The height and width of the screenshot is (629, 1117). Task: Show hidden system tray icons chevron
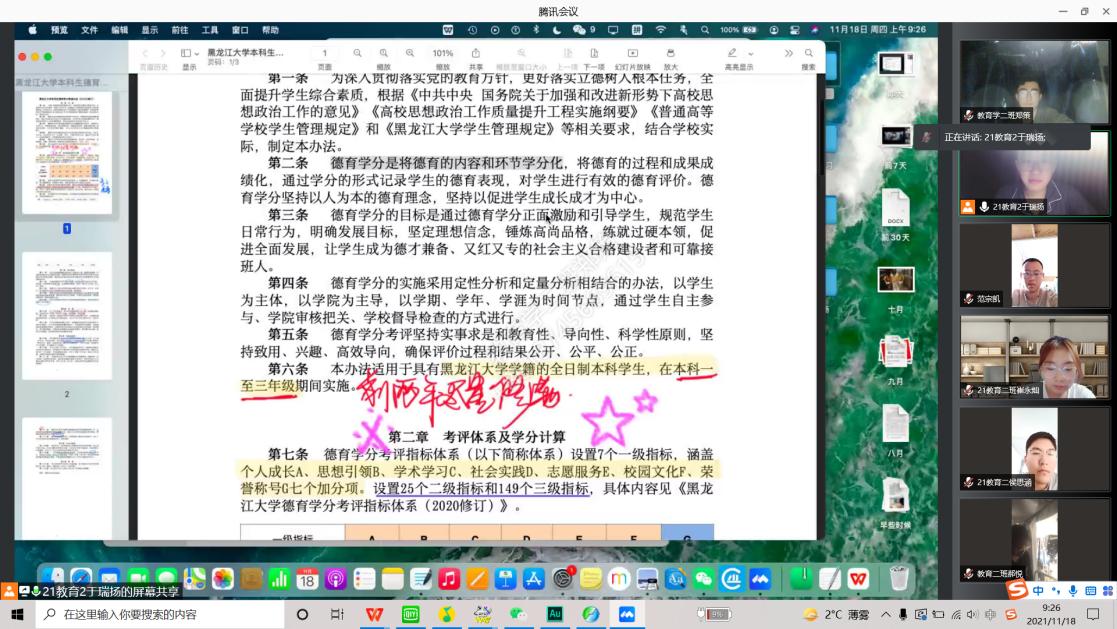click(x=886, y=614)
